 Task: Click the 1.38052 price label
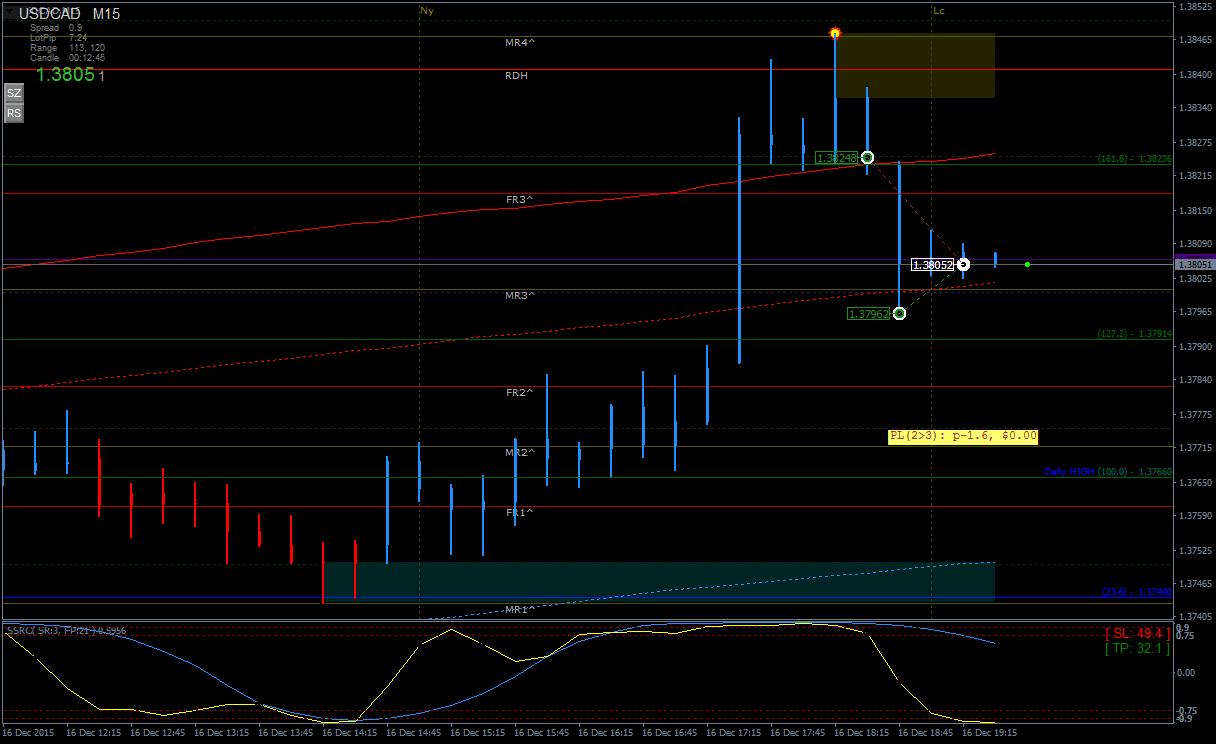coord(933,265)
